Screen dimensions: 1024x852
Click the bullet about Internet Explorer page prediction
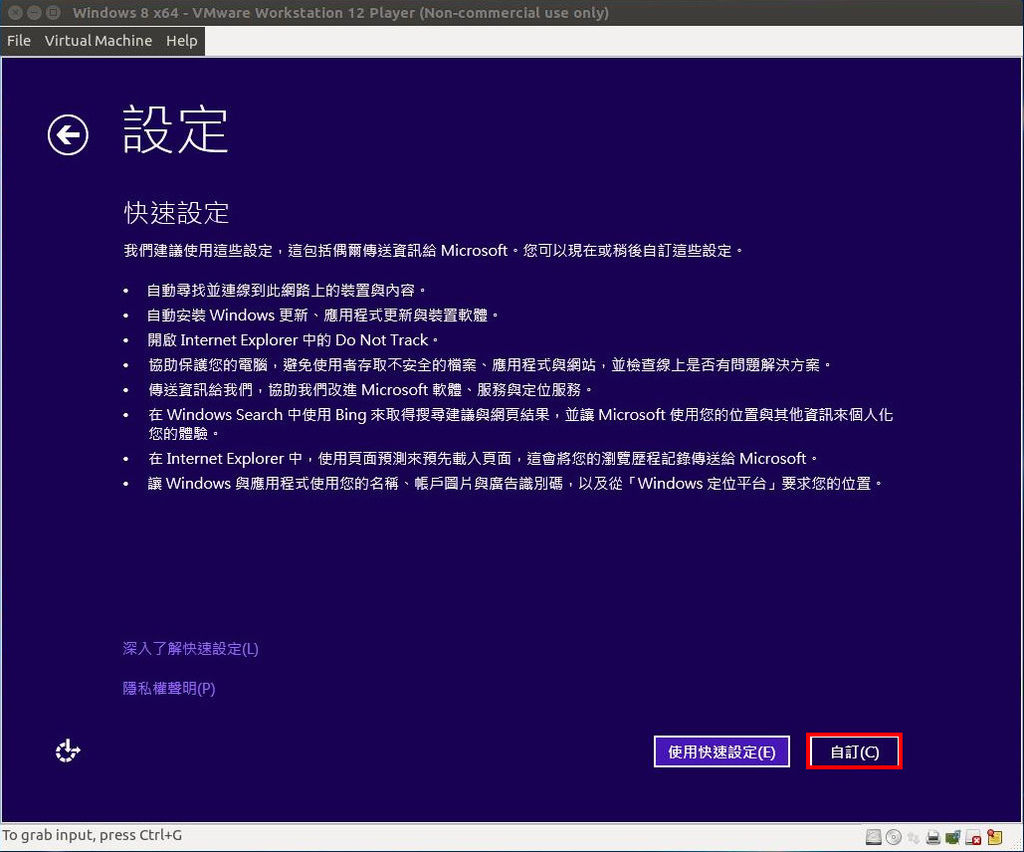pos(483,459)
